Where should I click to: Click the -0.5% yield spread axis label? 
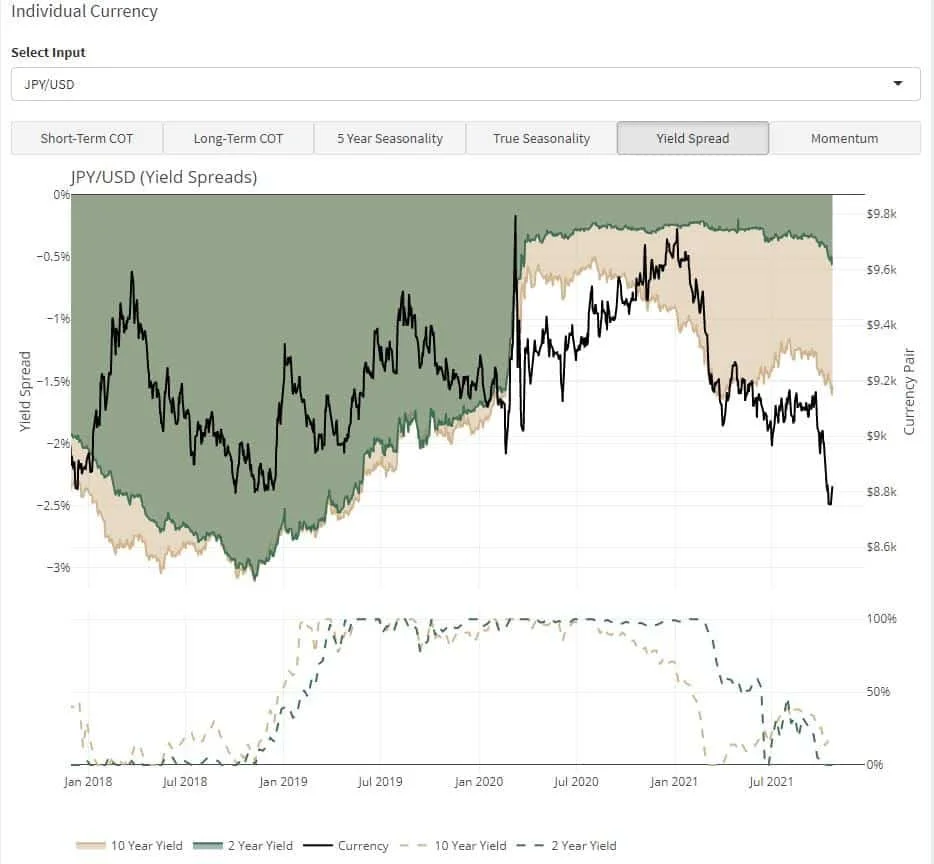(x=54, y=257)
